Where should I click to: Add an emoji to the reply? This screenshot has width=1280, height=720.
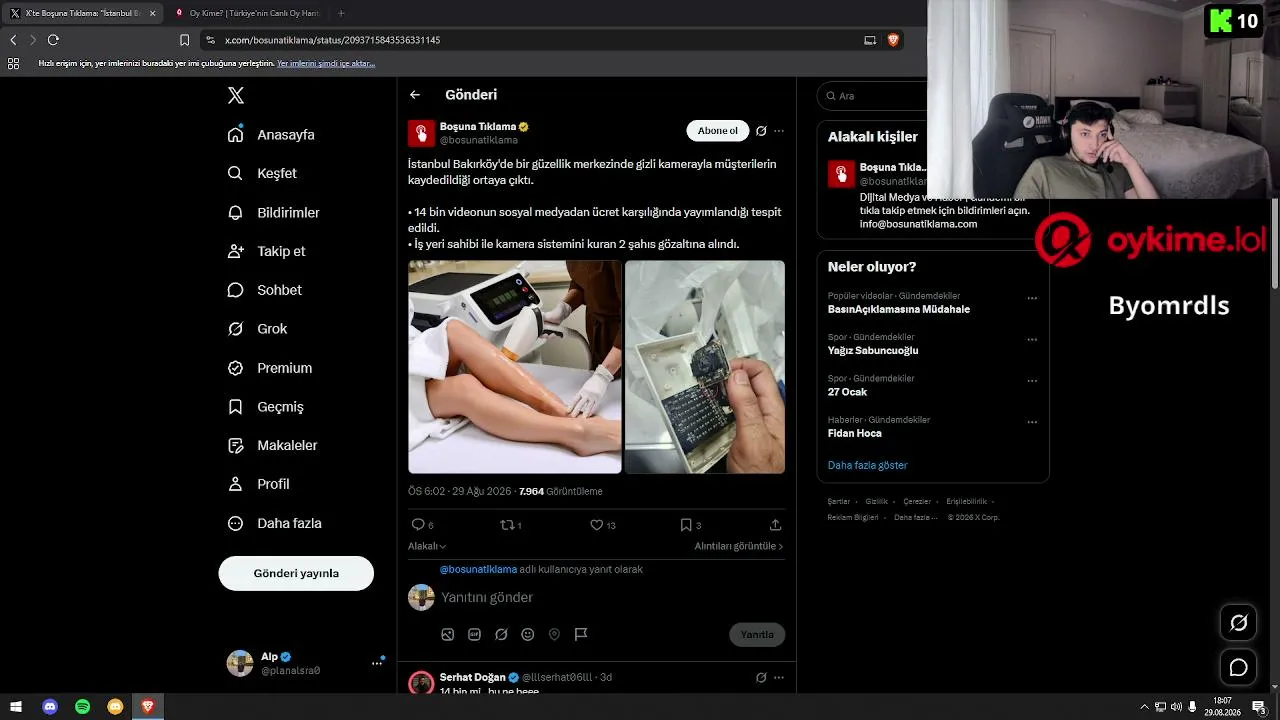click(528, 634)
